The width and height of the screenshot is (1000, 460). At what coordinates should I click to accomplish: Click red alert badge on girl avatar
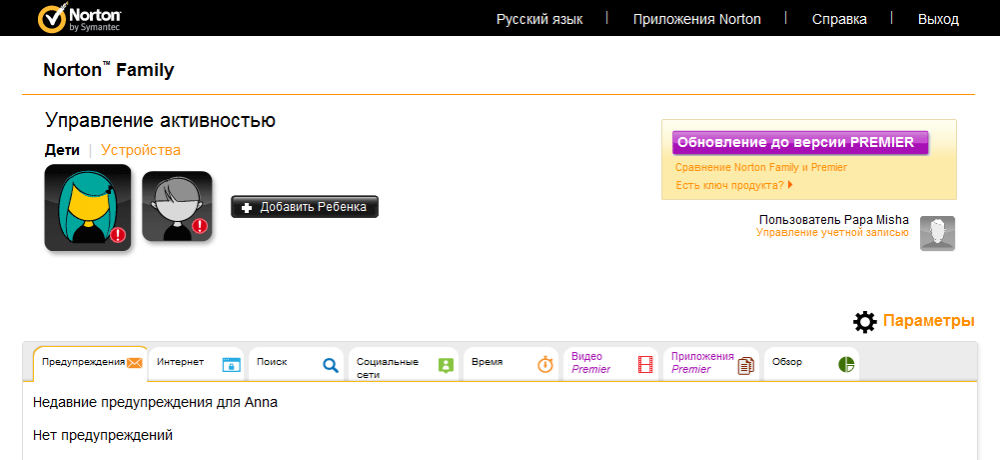[x=118, y=235]
